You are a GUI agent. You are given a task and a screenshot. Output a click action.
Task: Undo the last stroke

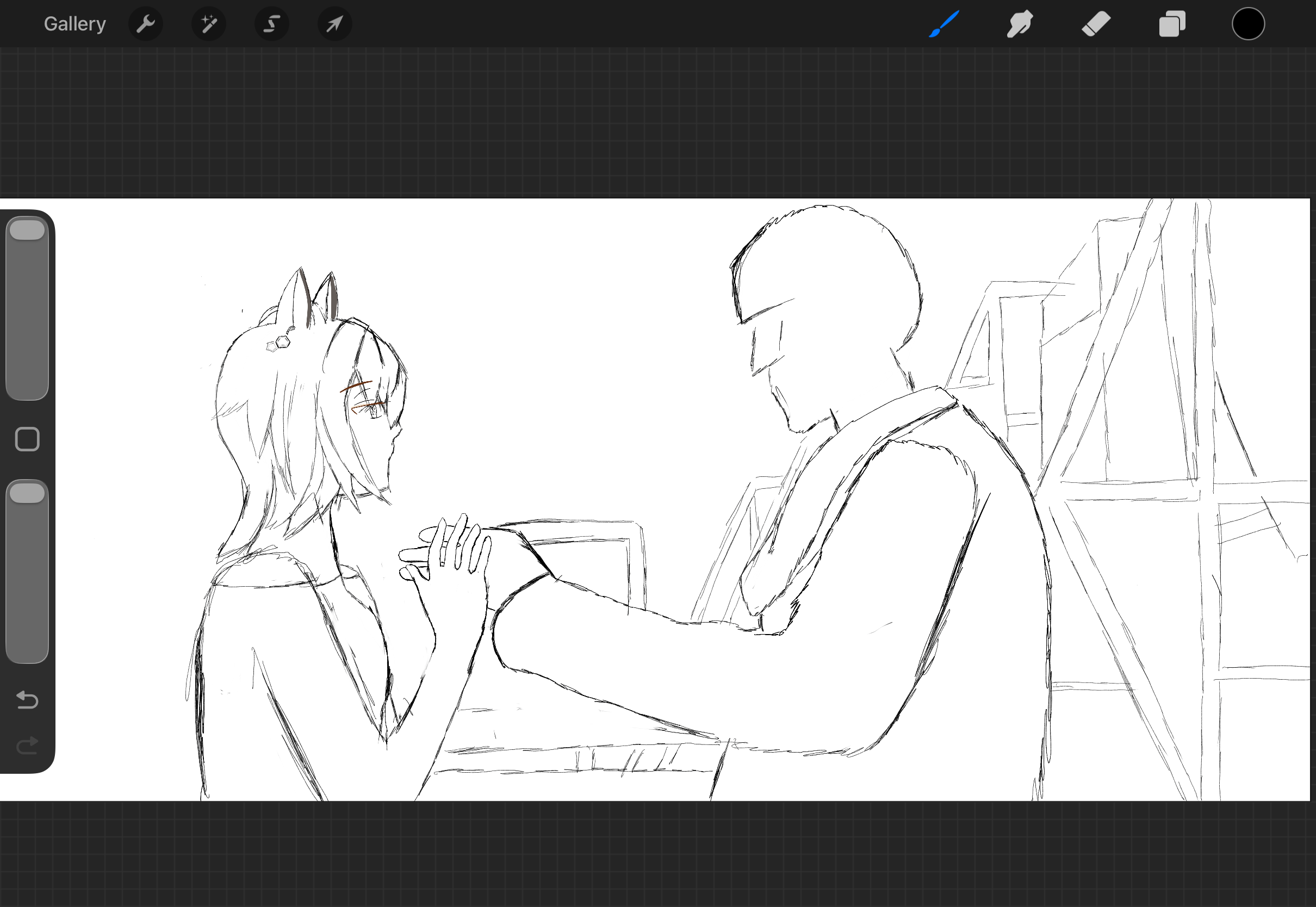27,700
